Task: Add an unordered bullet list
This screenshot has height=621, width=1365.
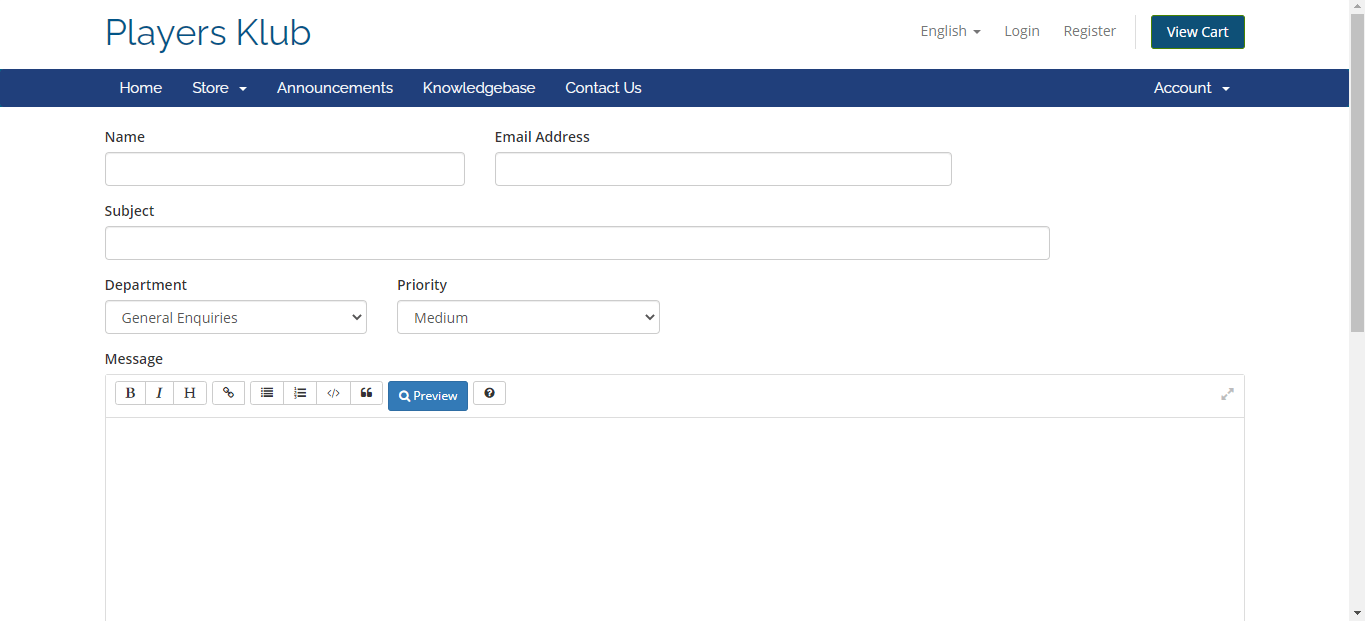Action: point(267,393)
